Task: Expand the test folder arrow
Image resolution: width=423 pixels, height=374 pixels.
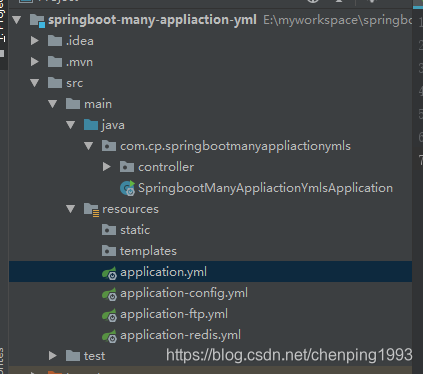Action: coord(53,356)
